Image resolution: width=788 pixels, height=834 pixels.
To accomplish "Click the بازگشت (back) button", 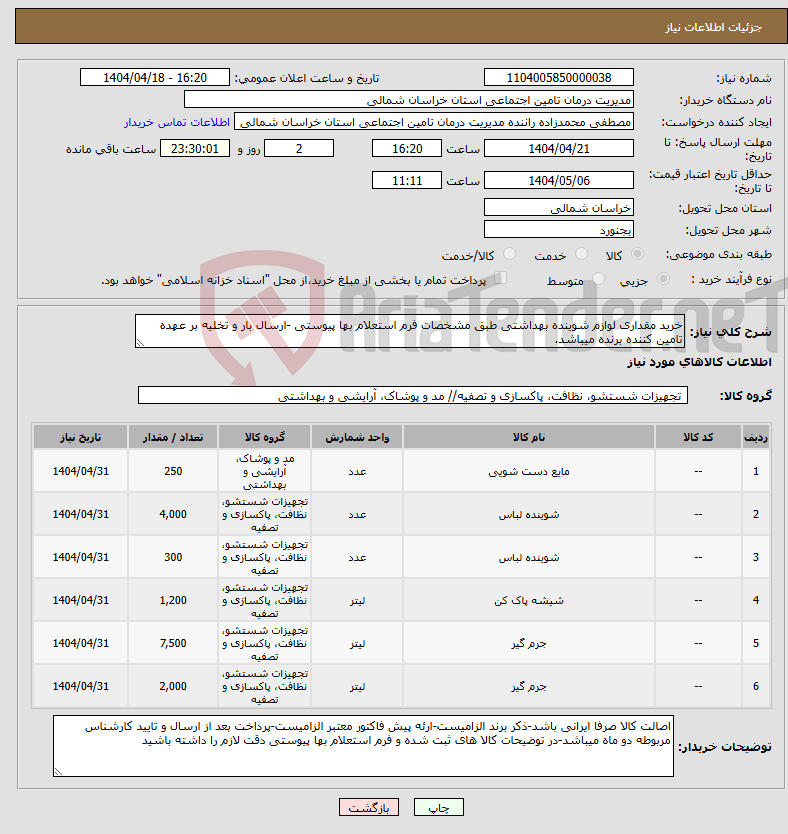I will tap(368, 807).
